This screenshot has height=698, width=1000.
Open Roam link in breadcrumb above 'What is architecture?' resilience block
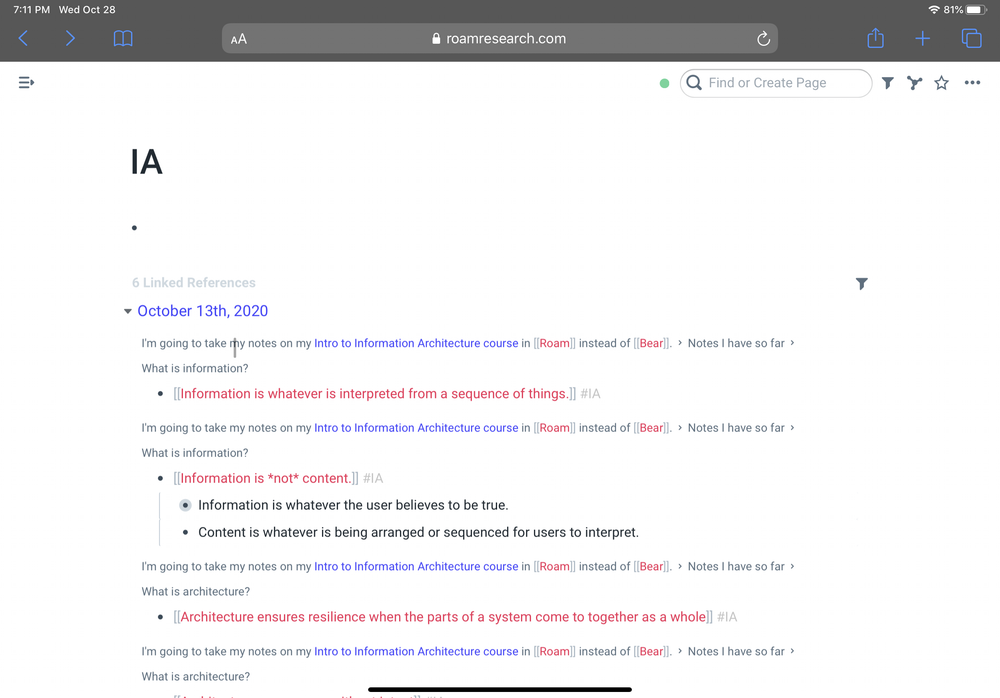[554, 567]
